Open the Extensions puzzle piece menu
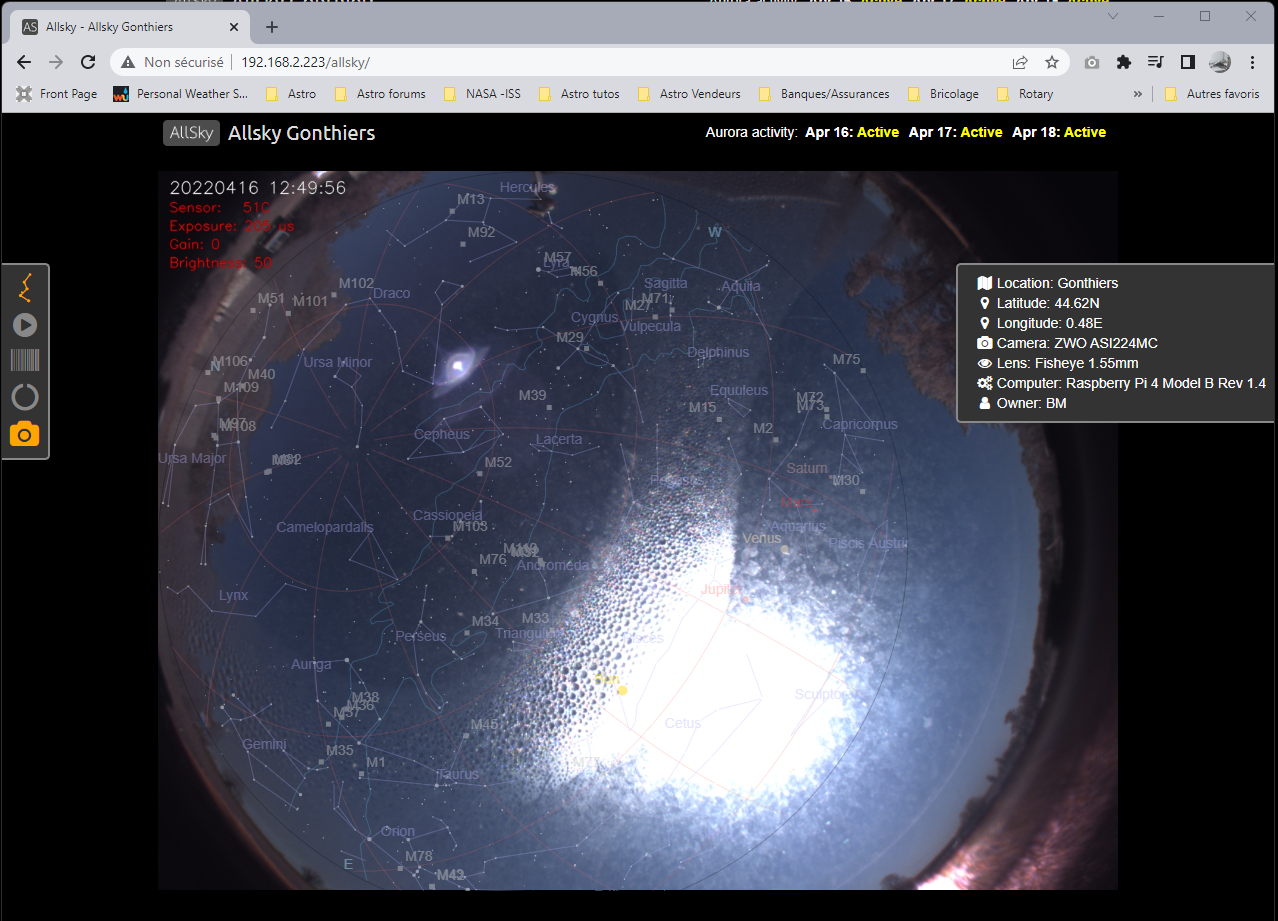1278x921 pixels. [1124, 62]
